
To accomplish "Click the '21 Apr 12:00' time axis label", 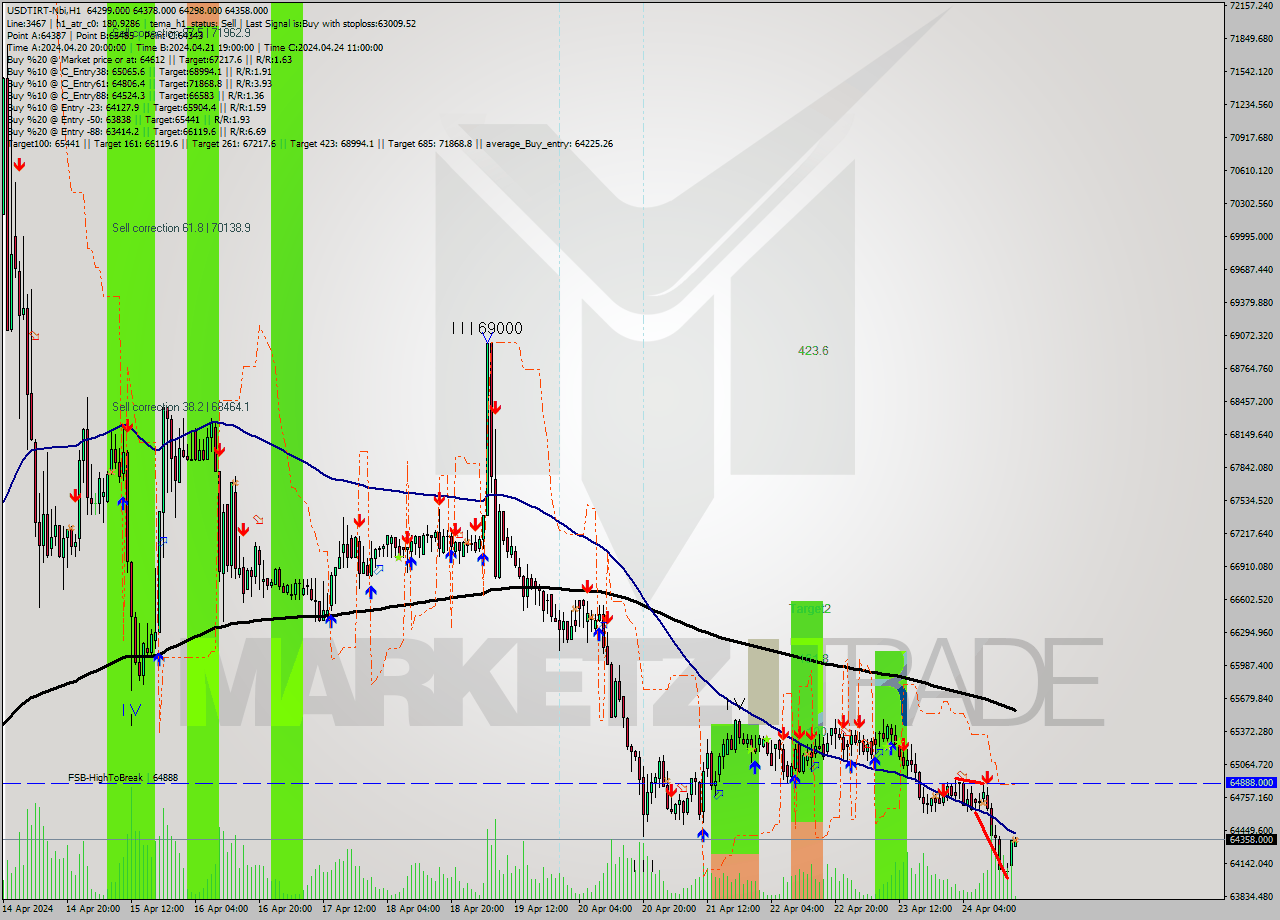I will click(x=734, y=909).
